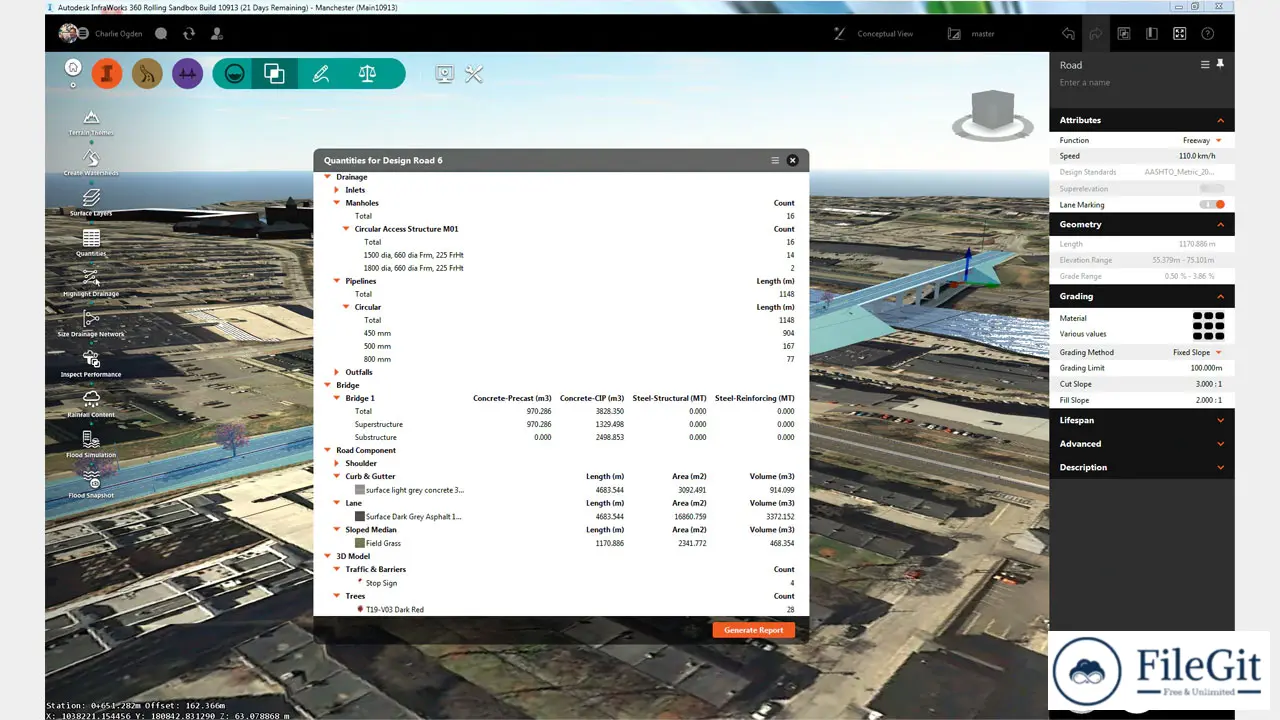Image resolution: width=1280 pixels, height=720 pixels.
Task: Open the wrench and screwdriver settings
Action: (x=474, y=73)
